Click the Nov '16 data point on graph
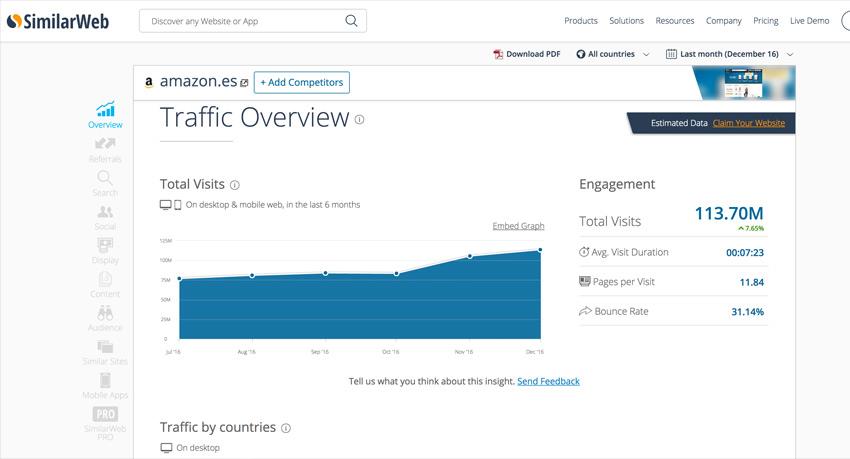 470,256
